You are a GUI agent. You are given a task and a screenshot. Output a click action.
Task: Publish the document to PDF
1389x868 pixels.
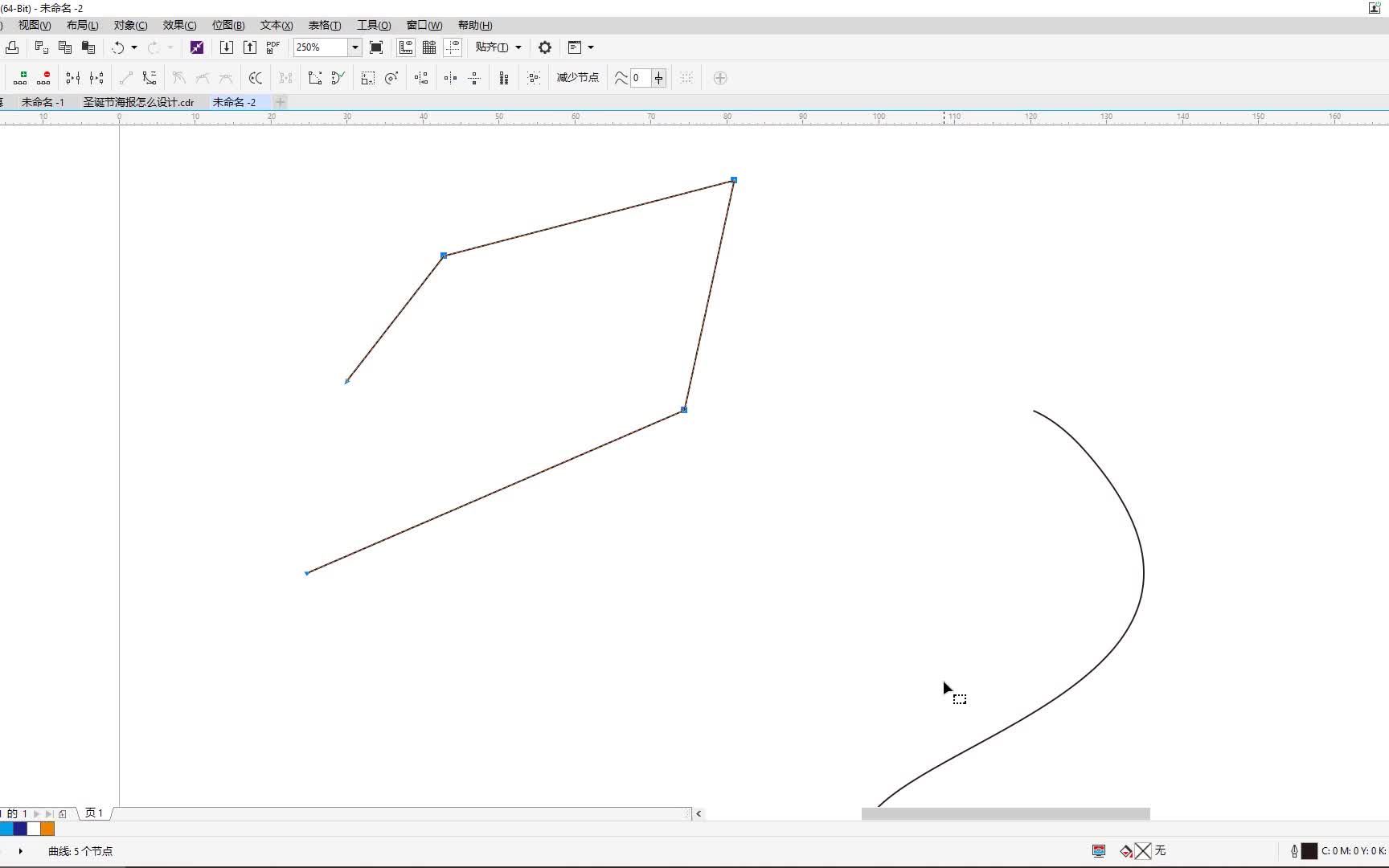pos(273,47)
